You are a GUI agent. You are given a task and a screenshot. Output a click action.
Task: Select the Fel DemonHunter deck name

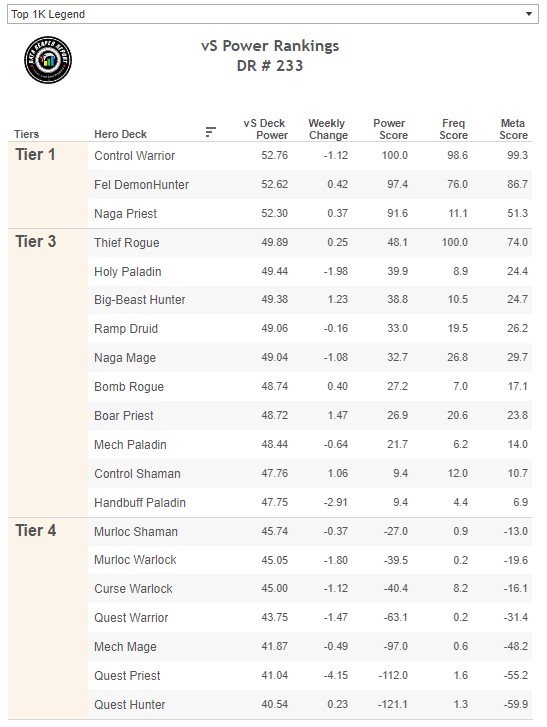141,185
